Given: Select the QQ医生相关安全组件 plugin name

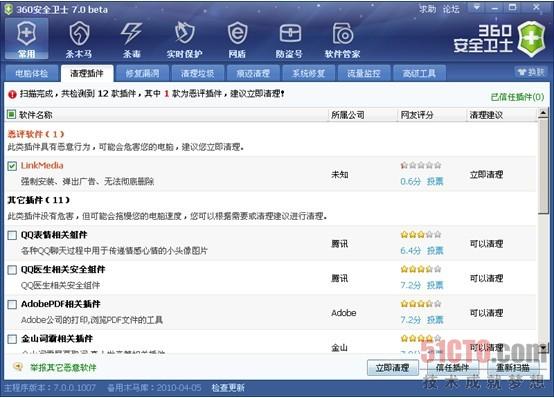Looking at the screenshot, I should click(x=63, y=269).
